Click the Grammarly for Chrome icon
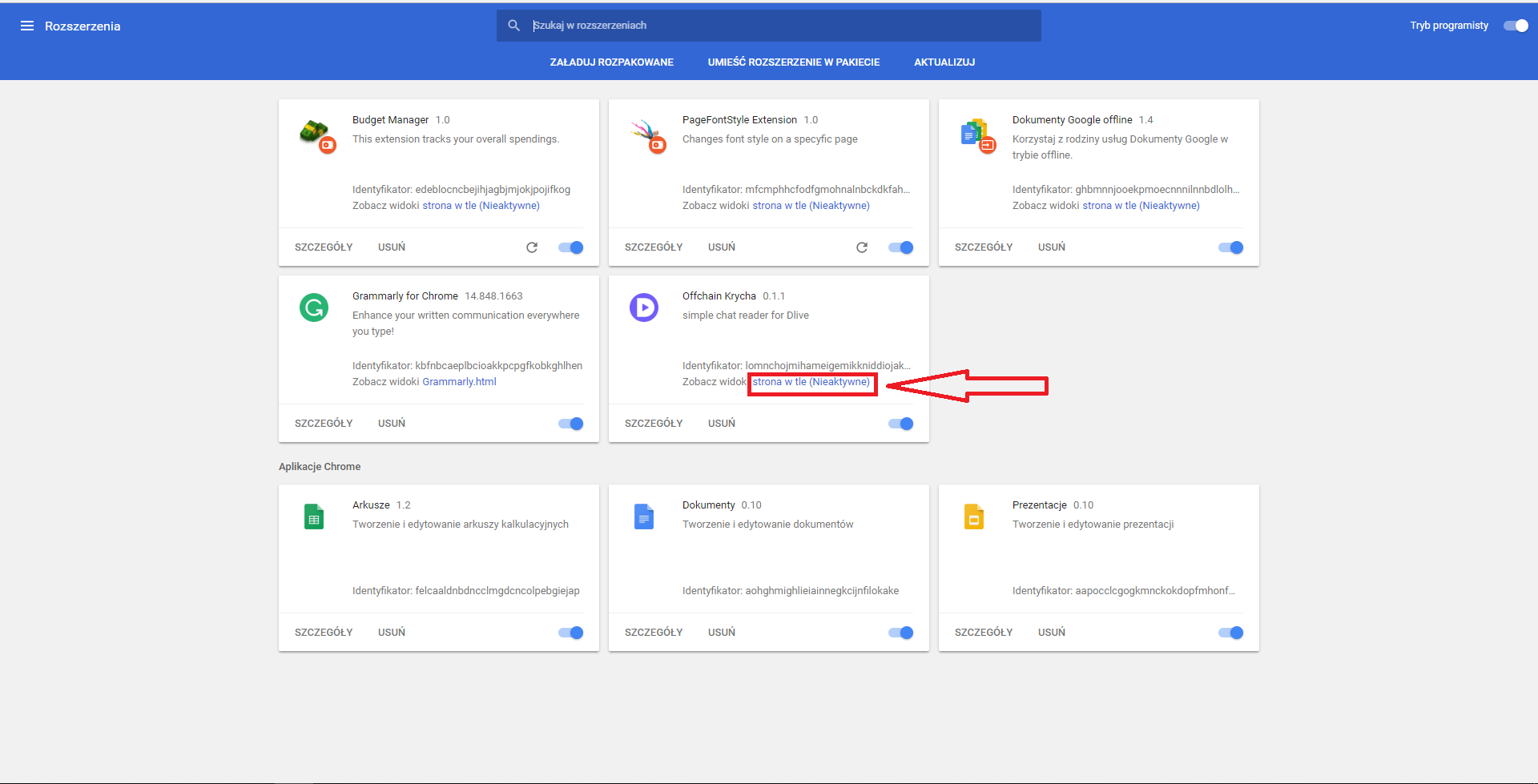 tap(314, 308)
